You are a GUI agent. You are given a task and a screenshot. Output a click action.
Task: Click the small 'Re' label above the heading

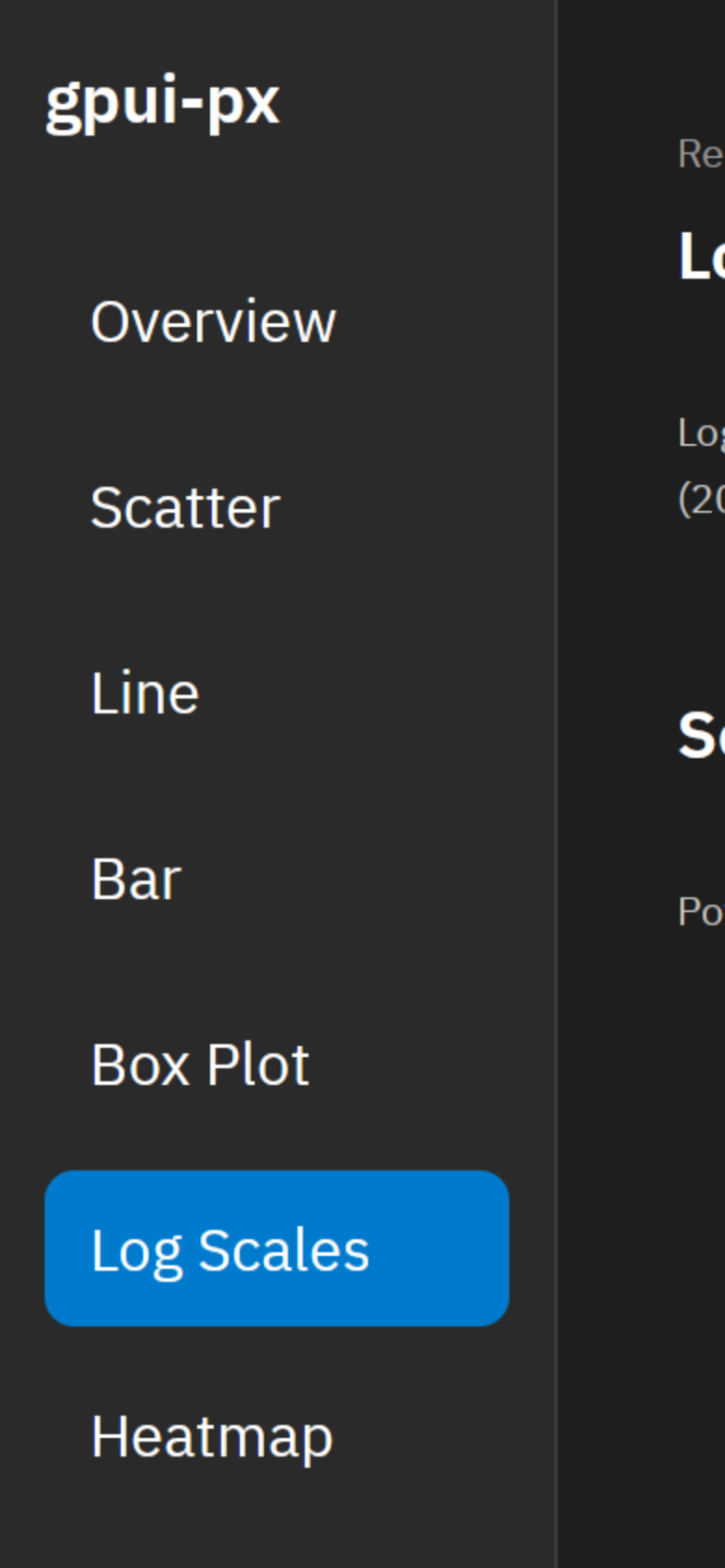pyautogui.click(x=702, y=154)
